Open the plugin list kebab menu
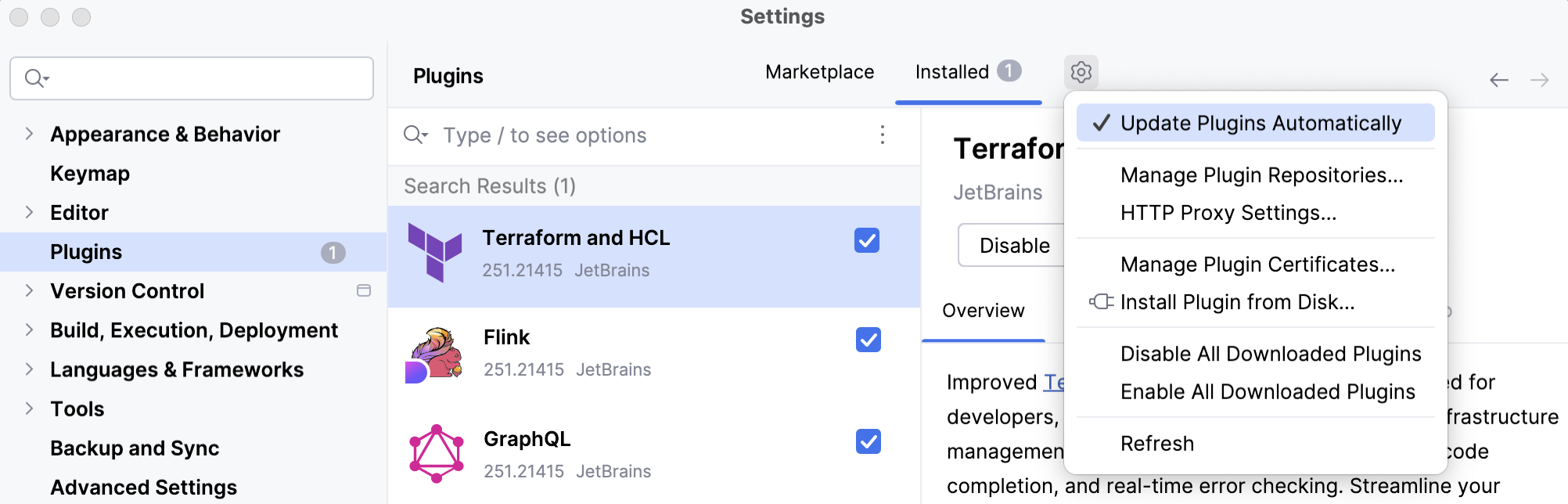This screenshot has width=1568, height=504. tap(882, 135)
